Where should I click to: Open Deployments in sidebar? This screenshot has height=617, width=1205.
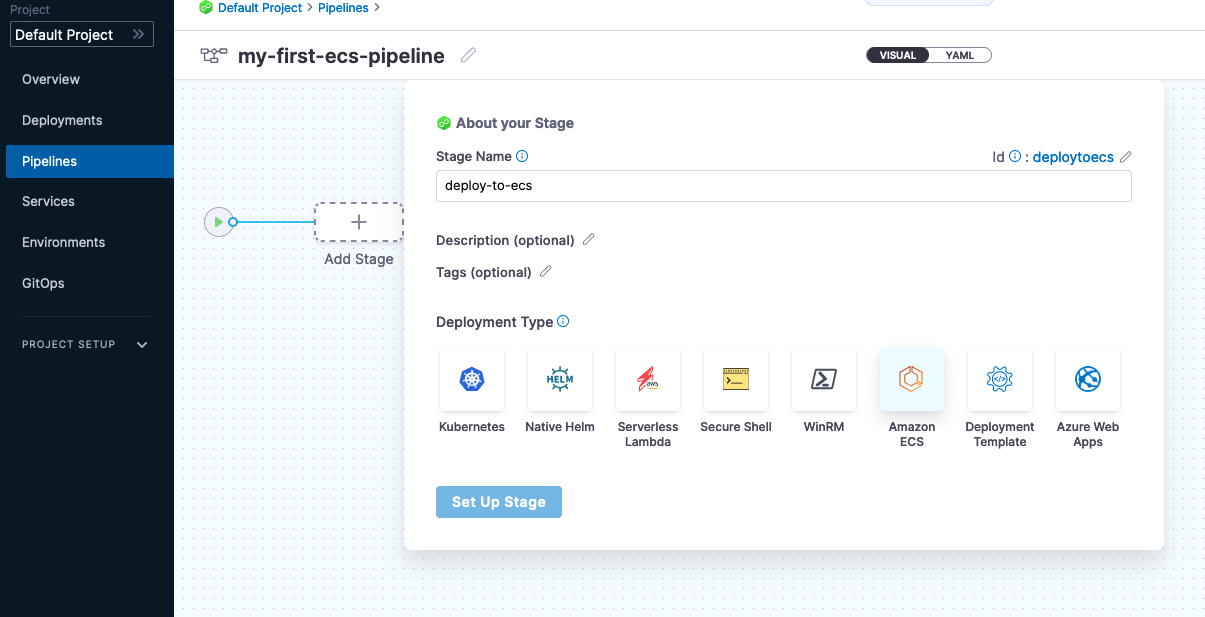(62, 120)
